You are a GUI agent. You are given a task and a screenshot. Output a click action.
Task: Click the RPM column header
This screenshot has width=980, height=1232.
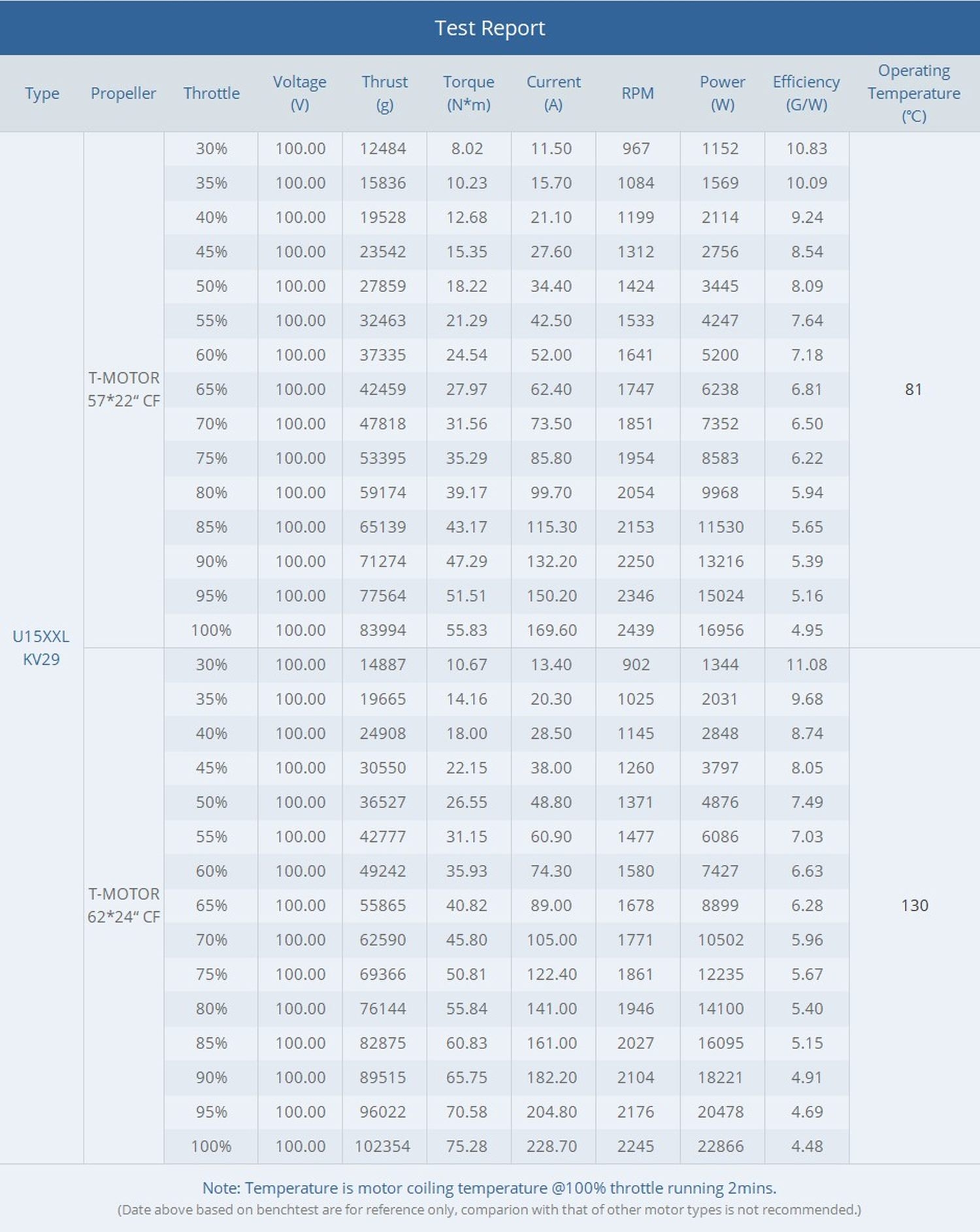pyautogui.click(x=637, y=93)
